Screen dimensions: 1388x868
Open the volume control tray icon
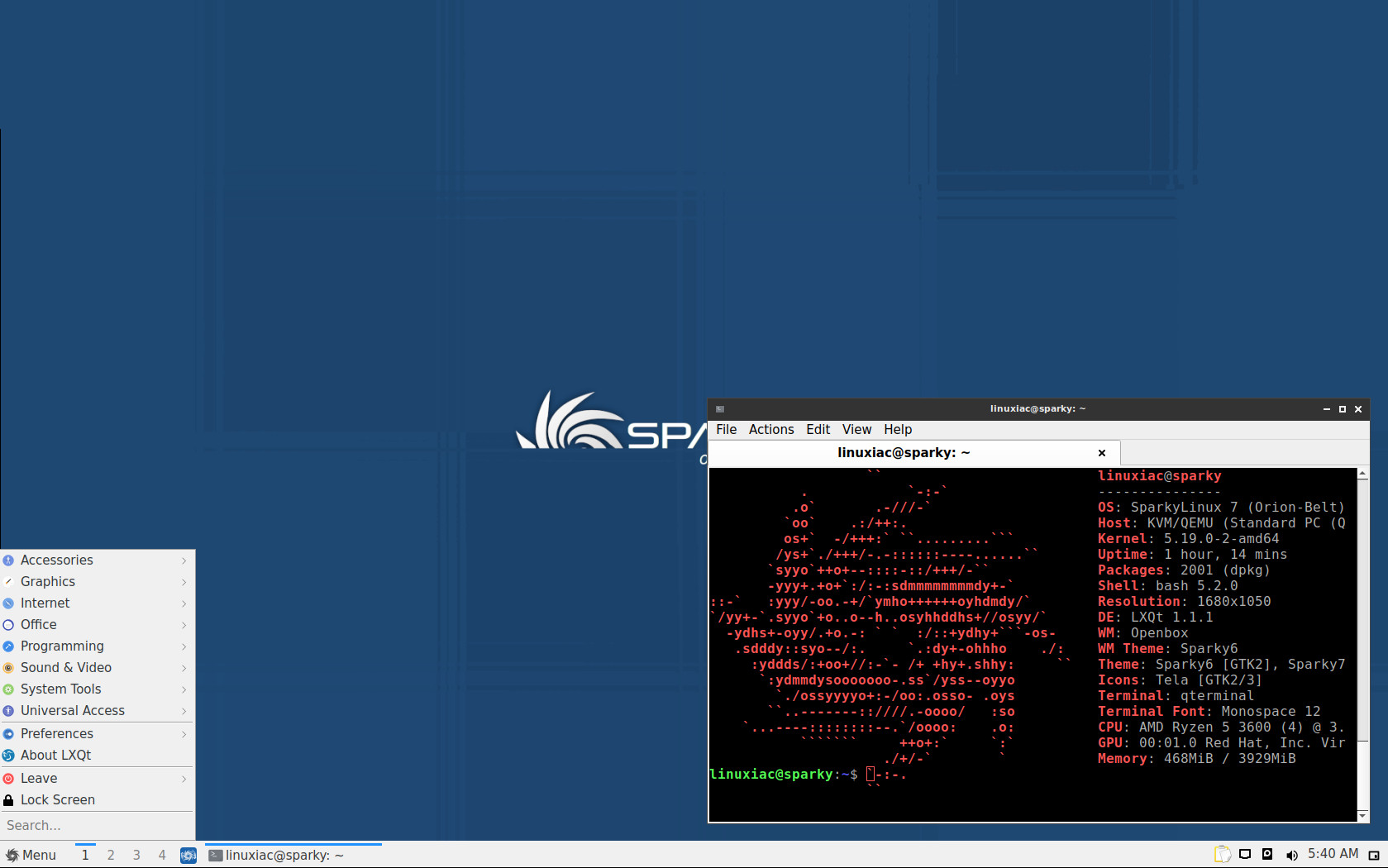click(1291, 855)
